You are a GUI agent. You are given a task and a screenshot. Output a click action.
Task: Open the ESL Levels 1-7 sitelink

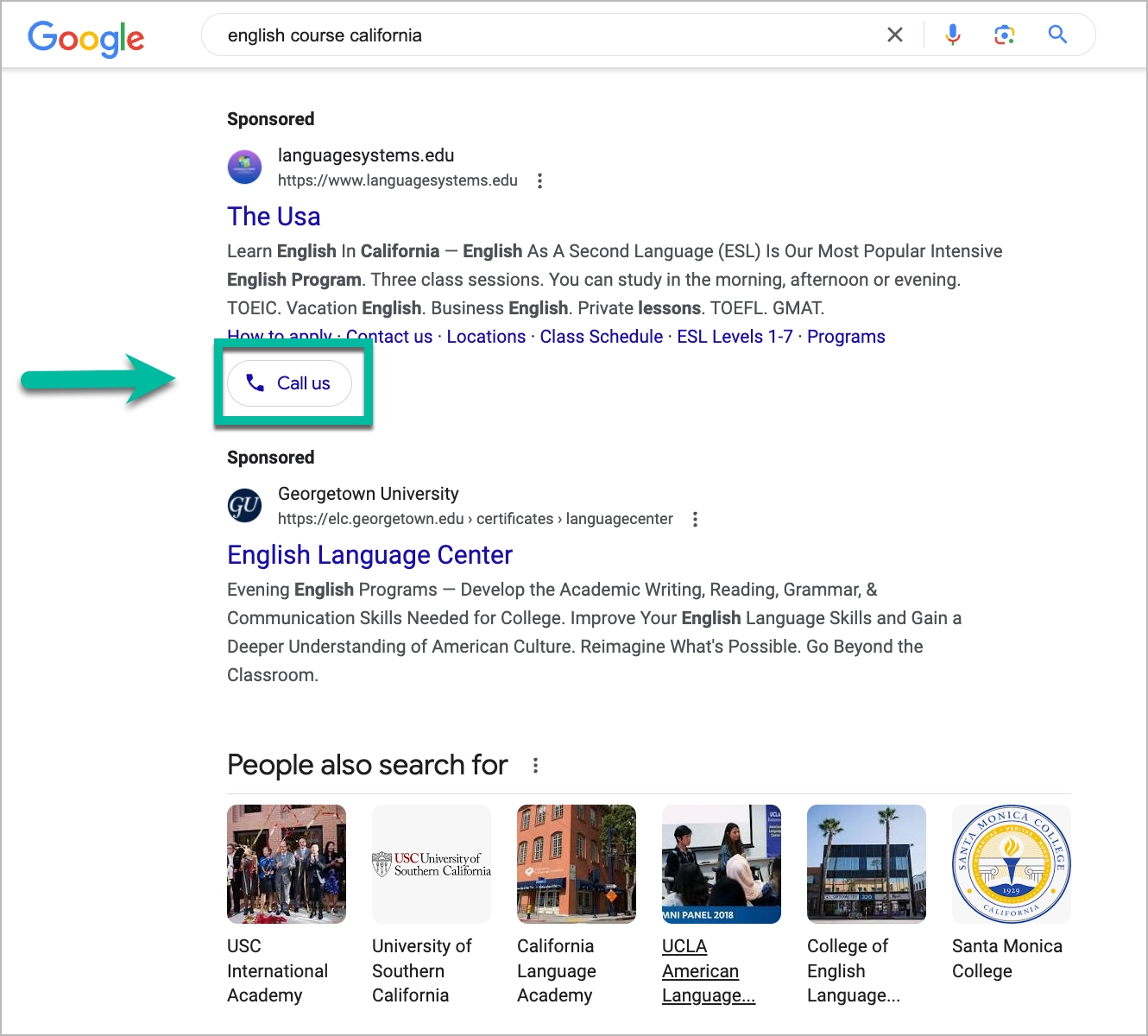point(734,336)
